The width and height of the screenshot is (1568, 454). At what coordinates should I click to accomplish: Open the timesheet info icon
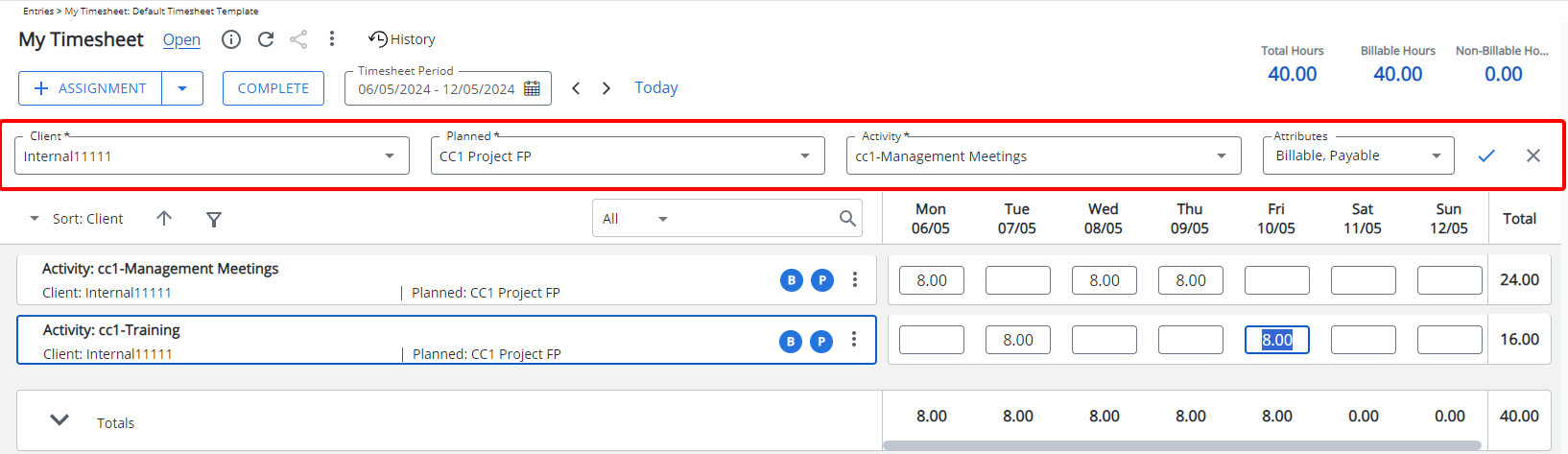[x=231, y=39]
